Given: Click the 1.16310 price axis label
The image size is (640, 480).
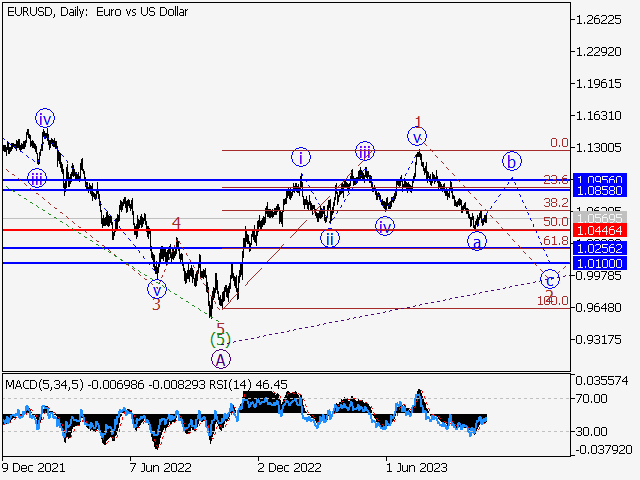Looking at the screenshot, I should (x=598, y=116).
